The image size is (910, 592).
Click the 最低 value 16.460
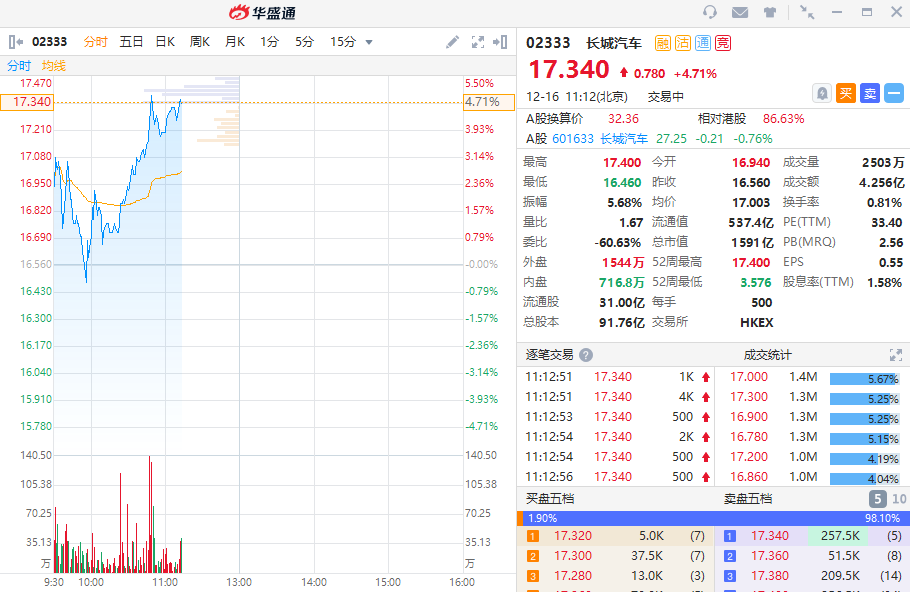(622, 183)
